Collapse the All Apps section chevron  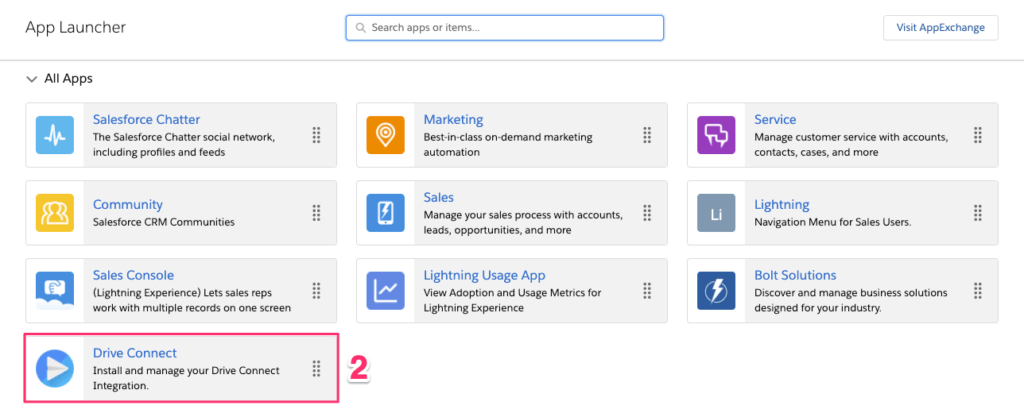[31, 79]
